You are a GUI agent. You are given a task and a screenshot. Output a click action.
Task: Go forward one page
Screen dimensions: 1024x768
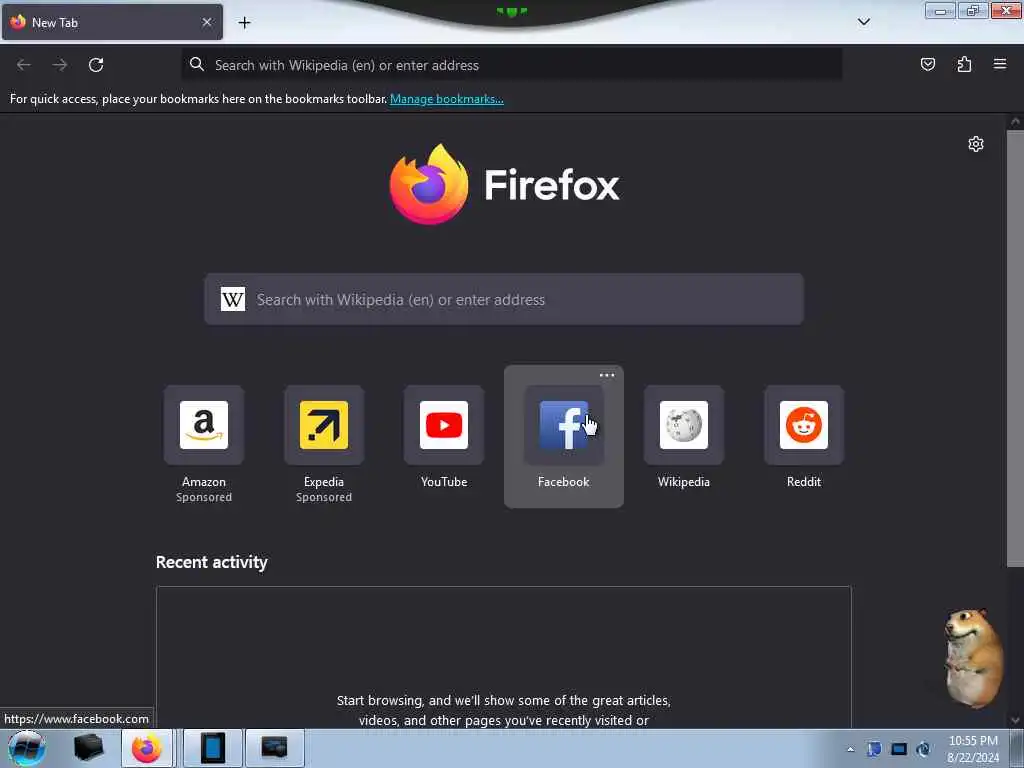tap(59, 65)
